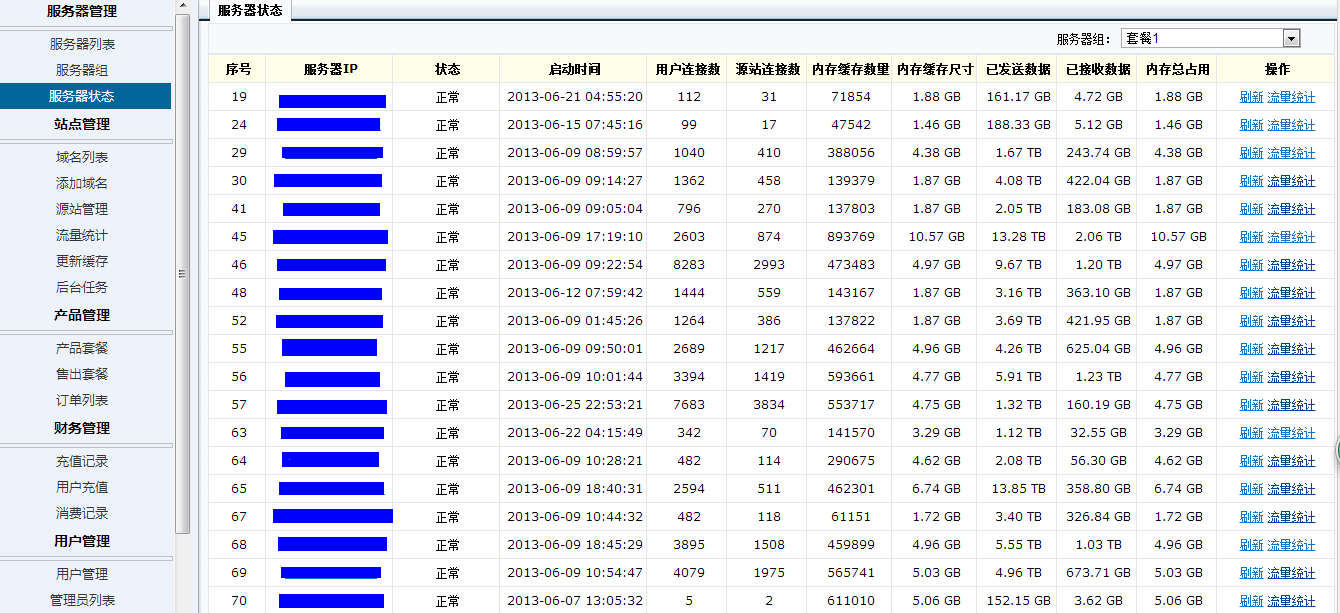View 流量统计 for server 57
This screenshot has width=1340, height=613.
point(1291,405)
